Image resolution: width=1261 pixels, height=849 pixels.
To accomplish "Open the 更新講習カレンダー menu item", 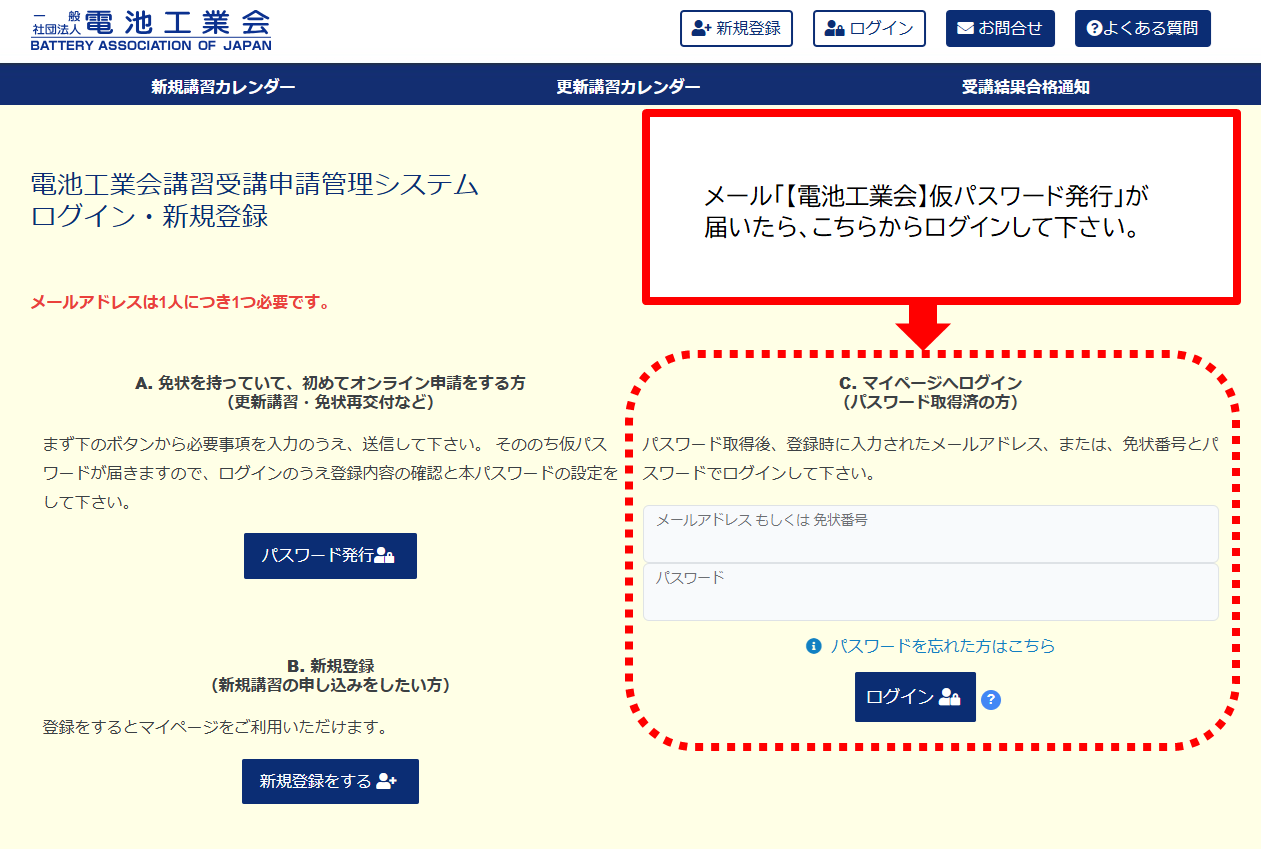I will click(x=628, y=87).
